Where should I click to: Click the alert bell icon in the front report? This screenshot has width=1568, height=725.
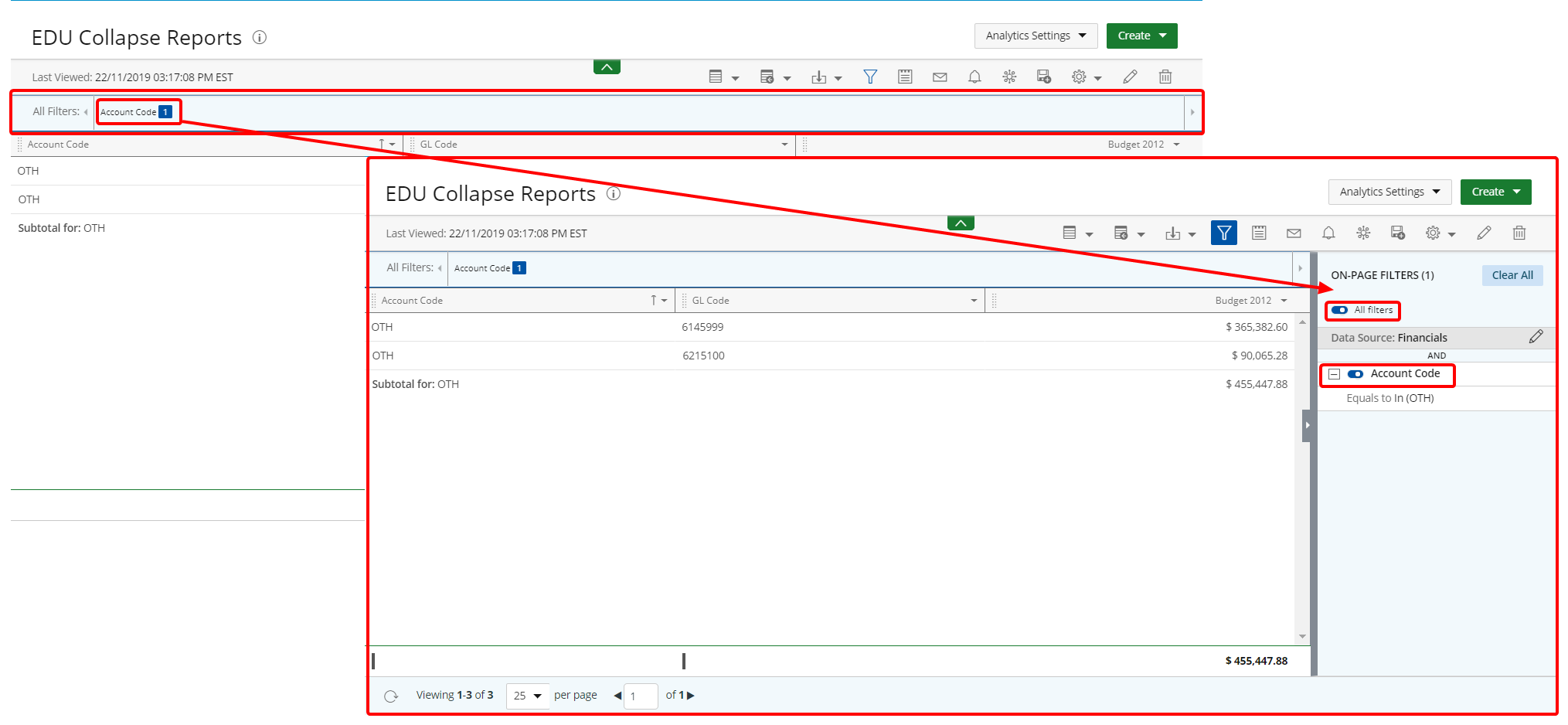click(x=1328, y=233)
